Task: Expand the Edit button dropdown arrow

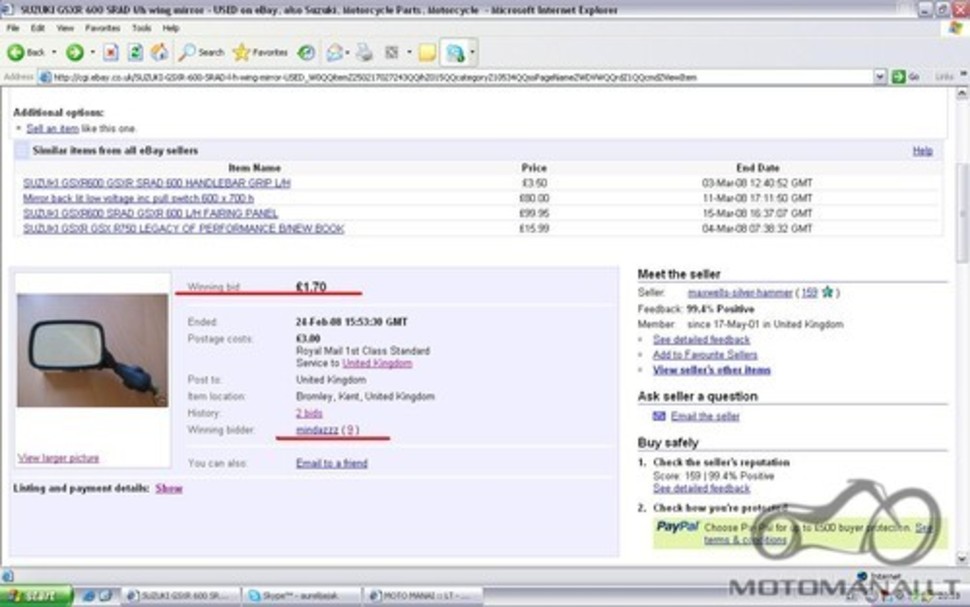Action: point(409,53)
